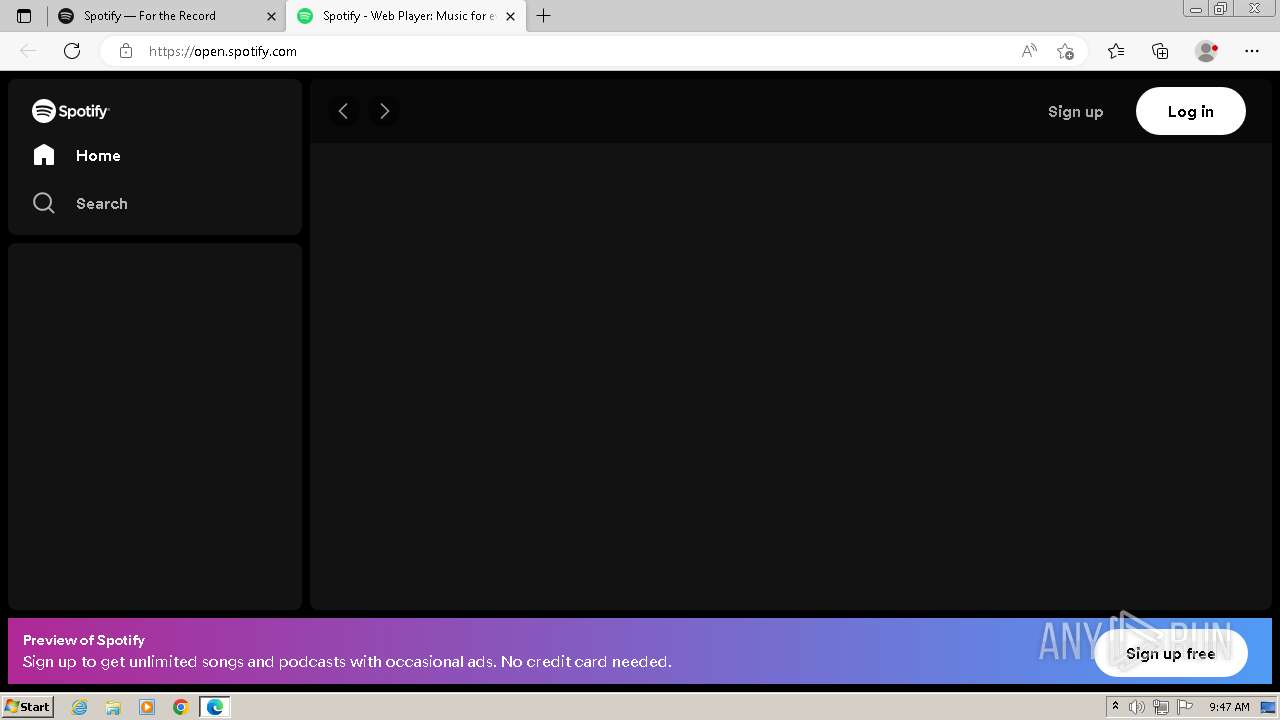Click the 9:47 AM clock
This screenshot has width=1280, height=720.
(1229, 707)
